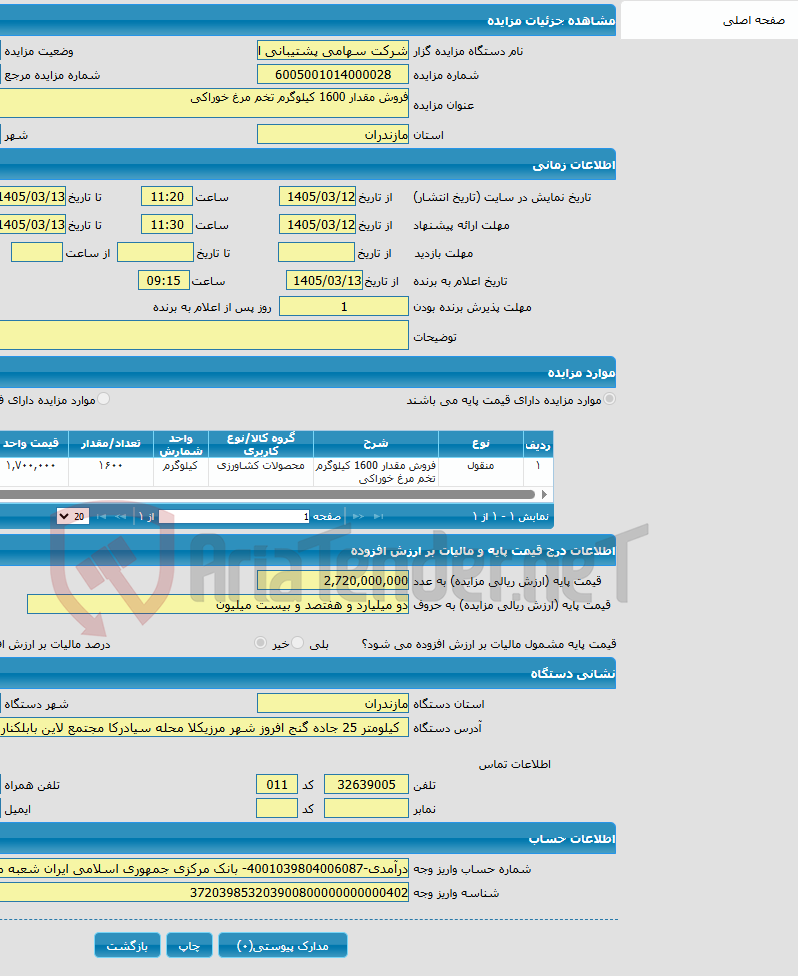
Task: Click the description cell فروش مقدار 1600 کیلوگرم
Action: [376, 472]
